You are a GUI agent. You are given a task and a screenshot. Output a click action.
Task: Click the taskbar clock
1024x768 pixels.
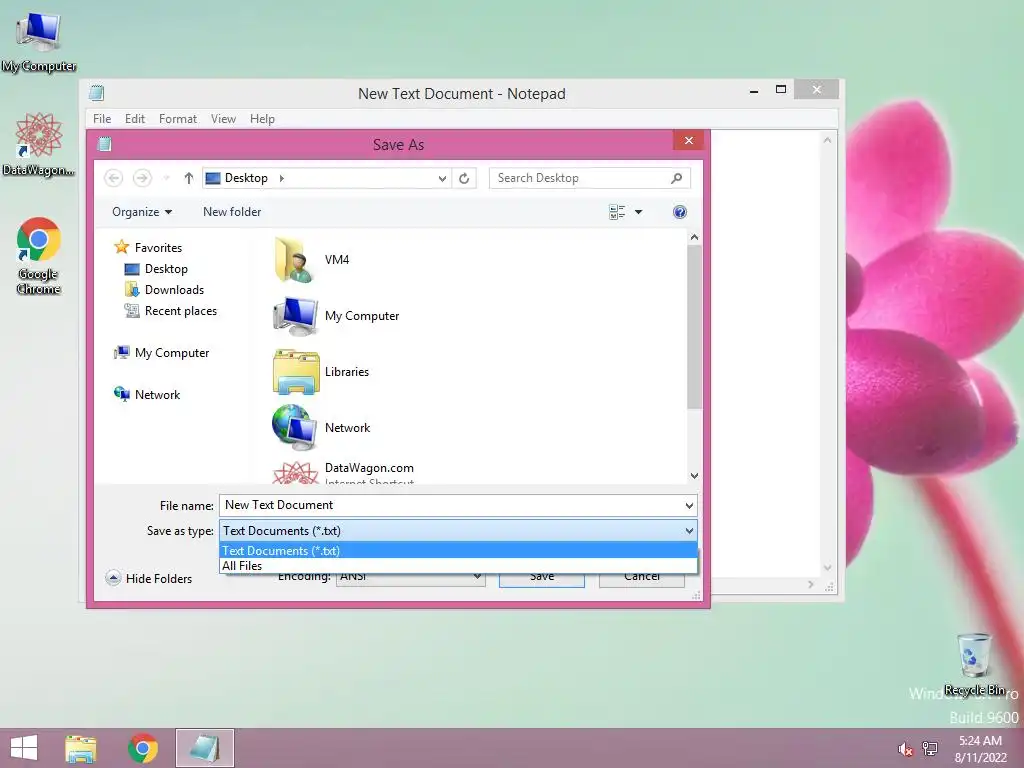[x=980, y=749]
